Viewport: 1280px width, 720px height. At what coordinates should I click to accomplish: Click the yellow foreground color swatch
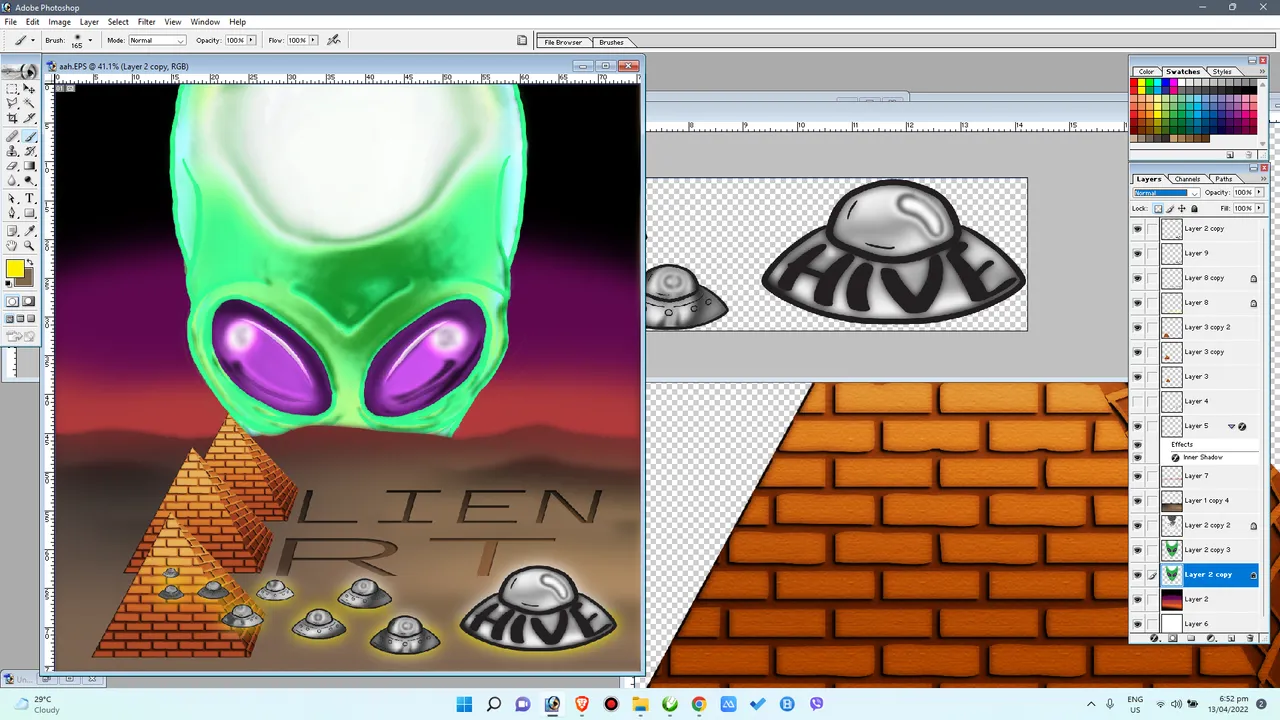pyautogui.click(x=14, y=269)
